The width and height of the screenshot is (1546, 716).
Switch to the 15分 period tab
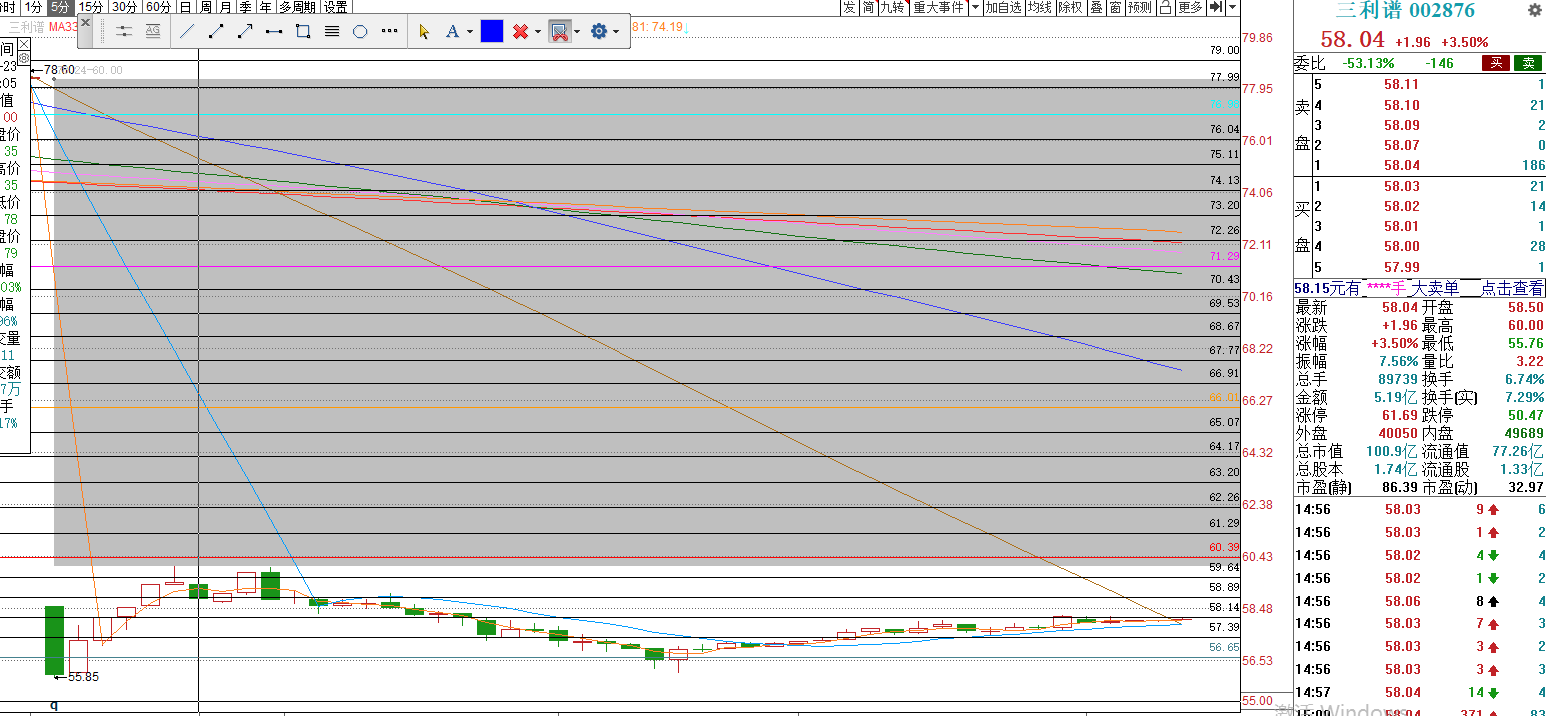(91, 7)
